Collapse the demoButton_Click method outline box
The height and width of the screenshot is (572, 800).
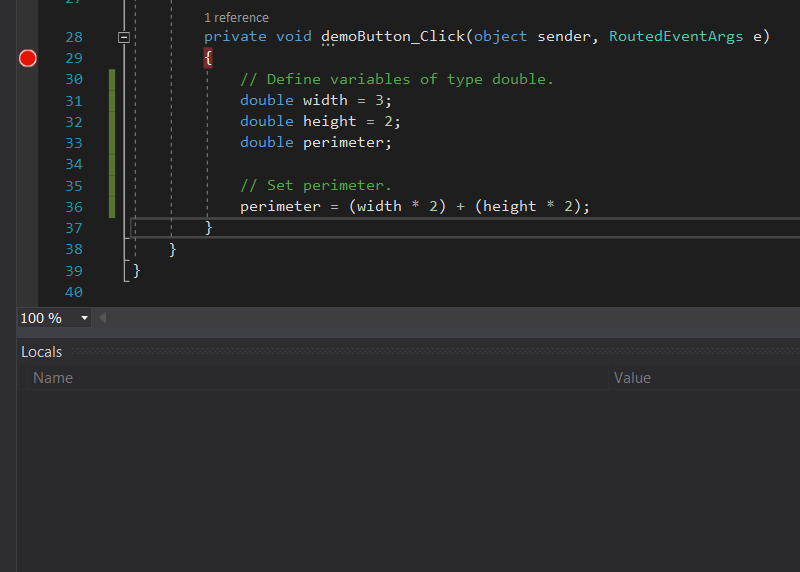tap(124, 37)
